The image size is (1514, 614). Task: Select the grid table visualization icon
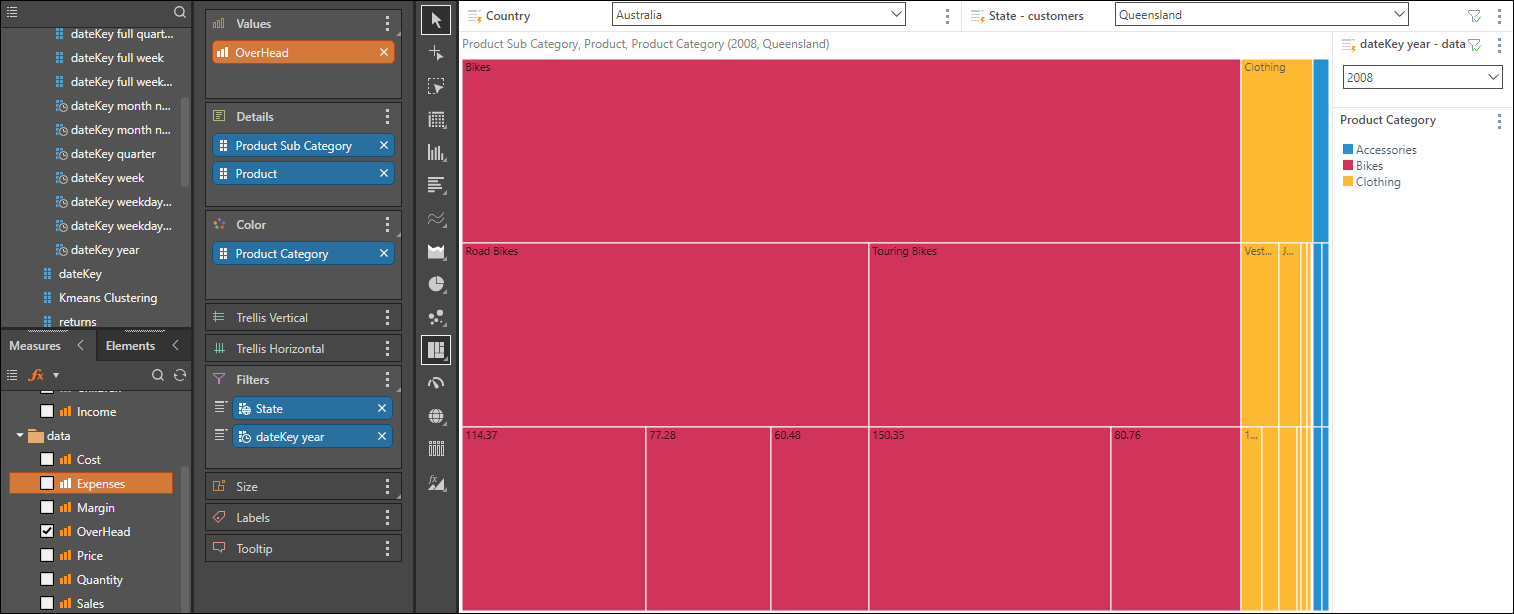pos(436,120)
